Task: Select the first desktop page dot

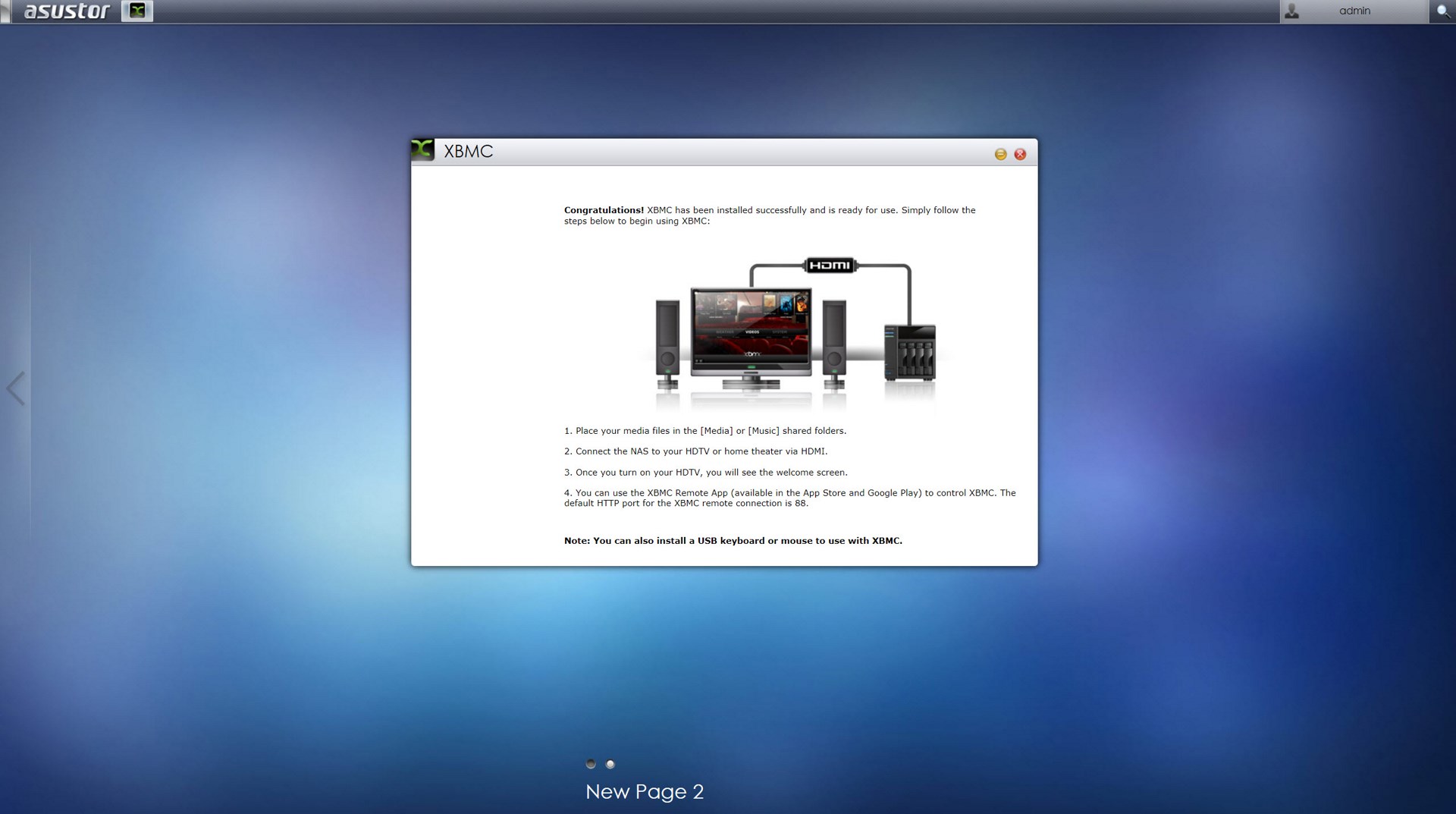Action: click(x=591, y=764)
